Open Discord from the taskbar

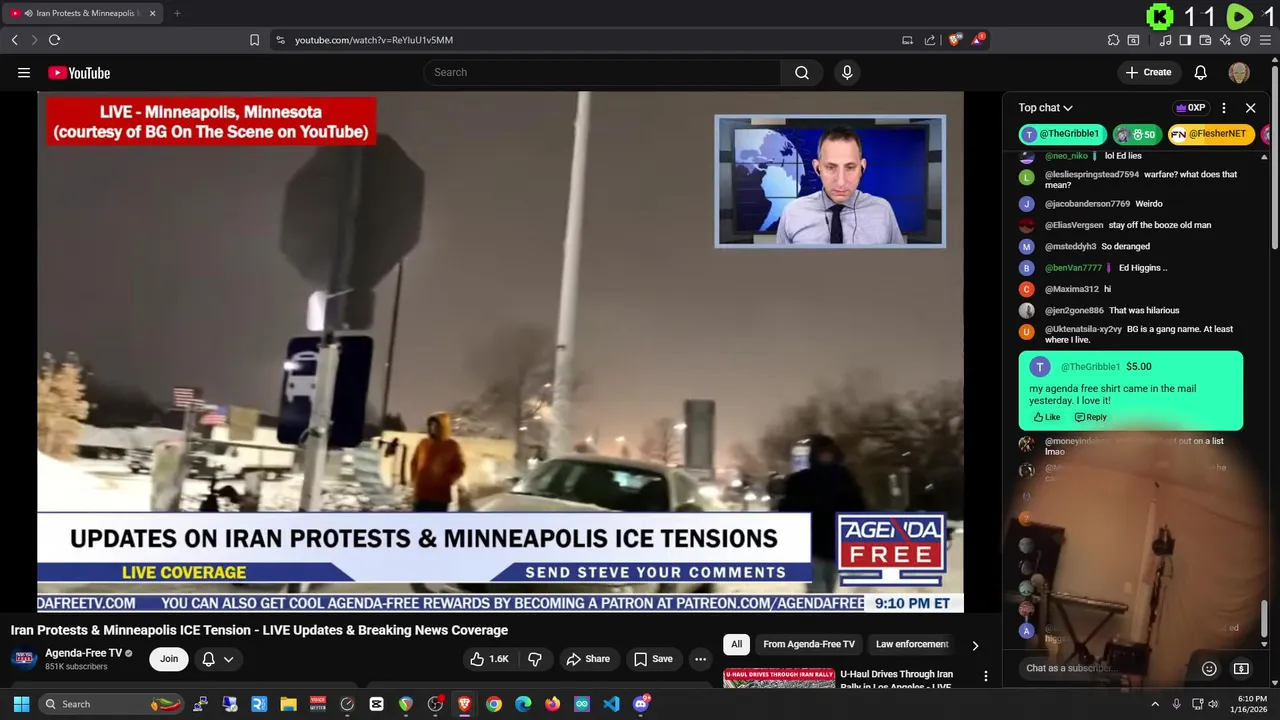641,704
